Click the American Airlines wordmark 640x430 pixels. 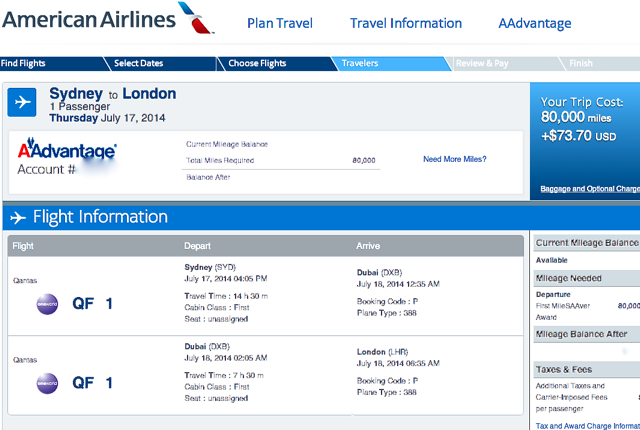[89, 20]
